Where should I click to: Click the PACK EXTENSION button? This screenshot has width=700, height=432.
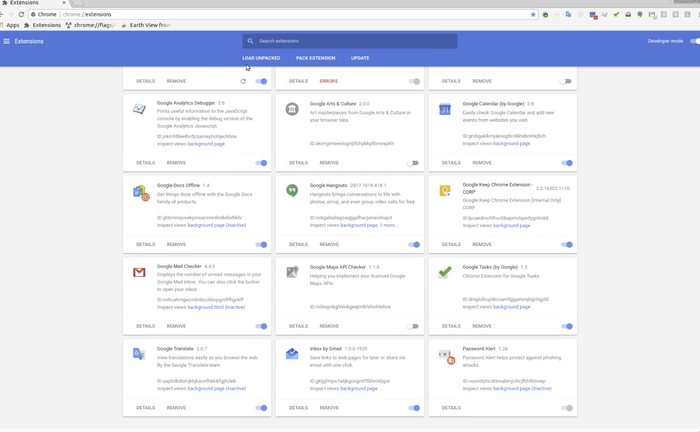[315, 58]
